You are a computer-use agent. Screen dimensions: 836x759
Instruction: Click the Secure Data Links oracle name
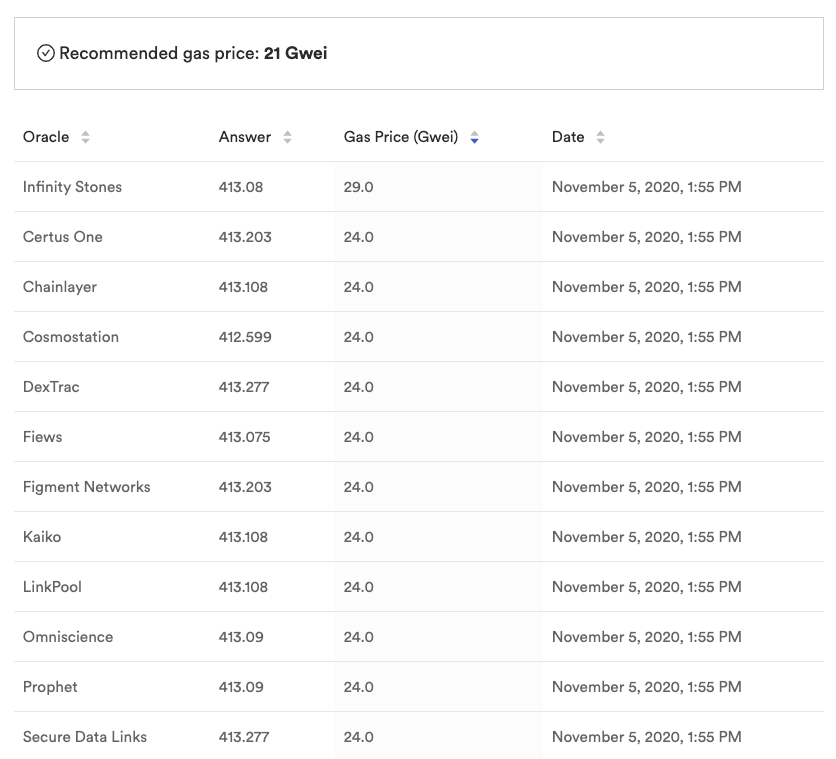click(85, 737)
